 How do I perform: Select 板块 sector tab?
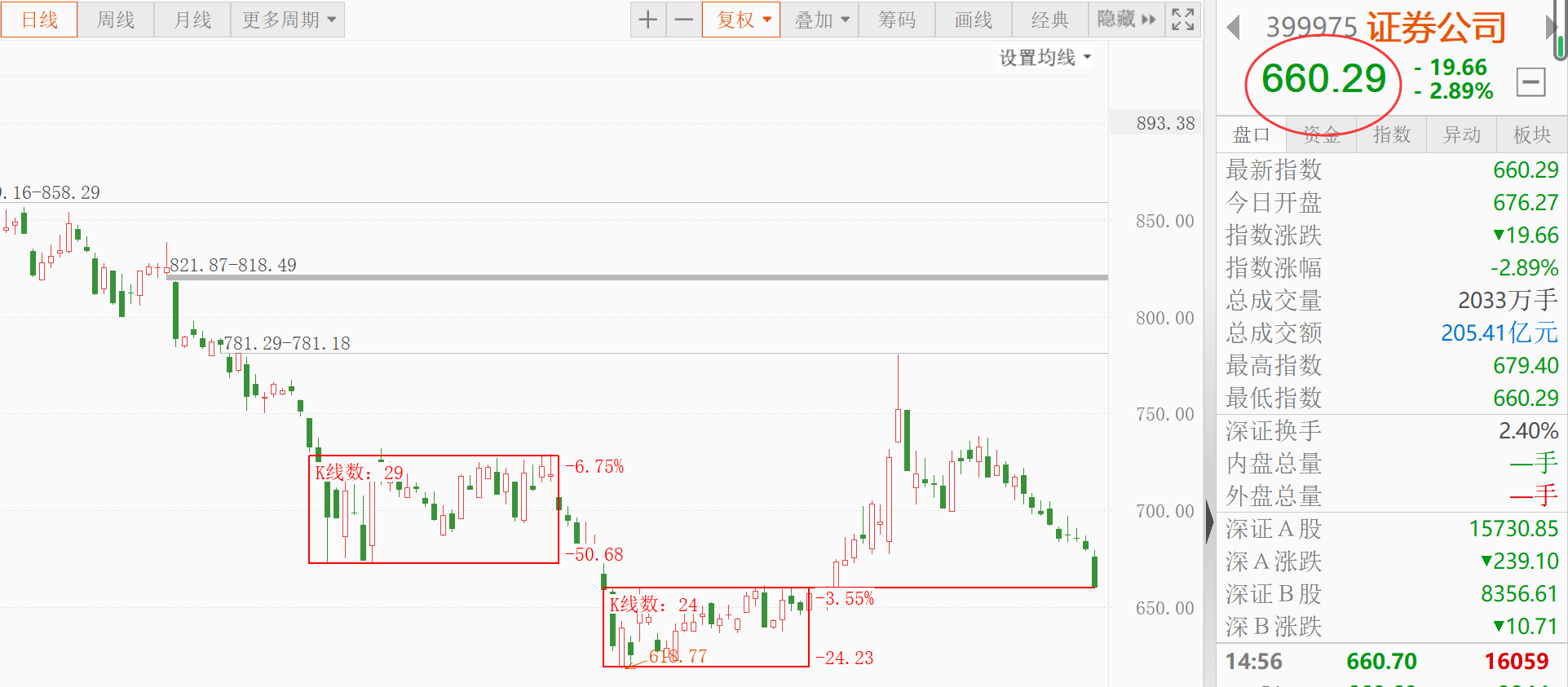tap(1532, 134)
